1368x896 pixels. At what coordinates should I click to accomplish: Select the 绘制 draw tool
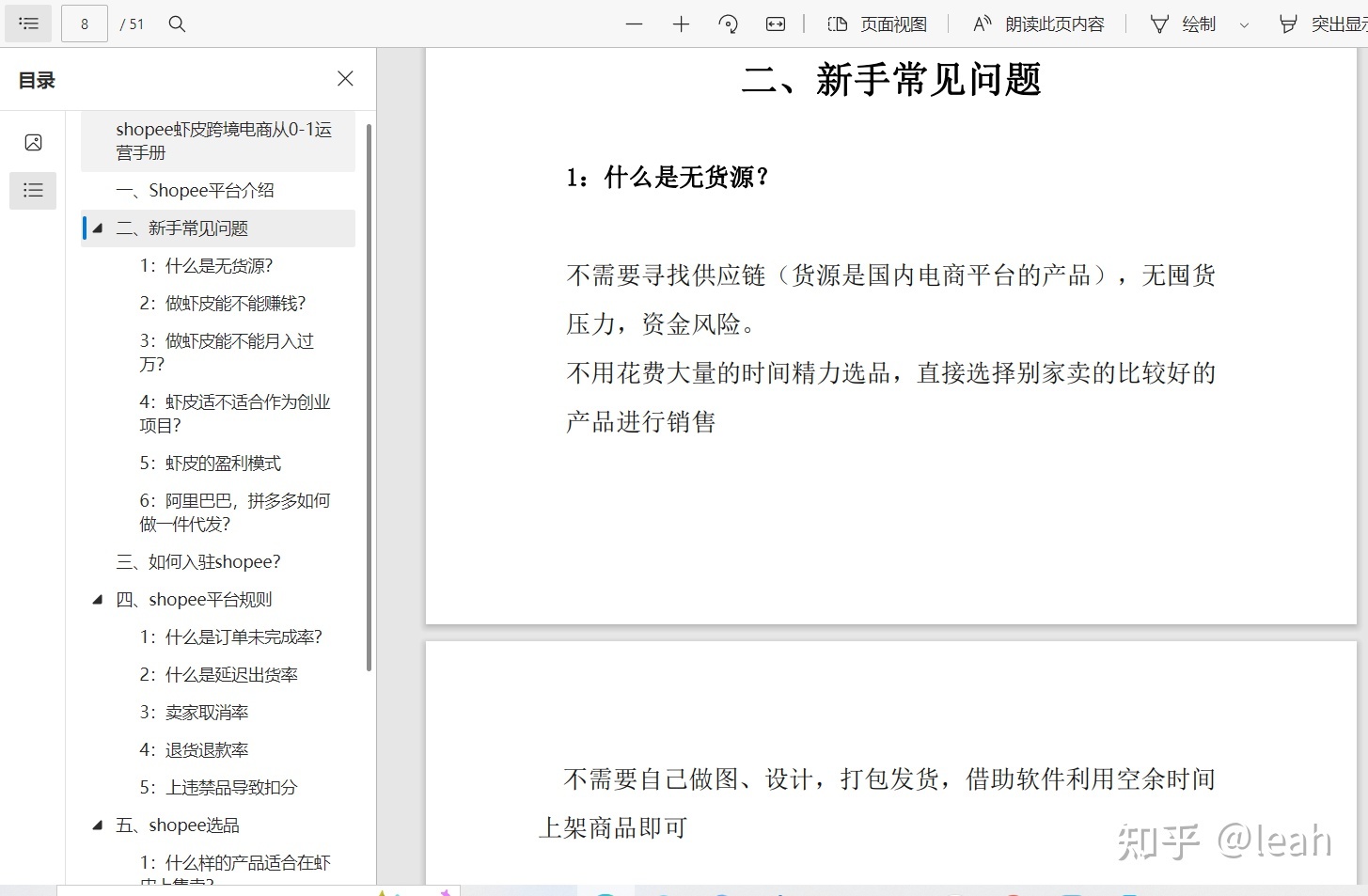click(x=1184, y=24)
